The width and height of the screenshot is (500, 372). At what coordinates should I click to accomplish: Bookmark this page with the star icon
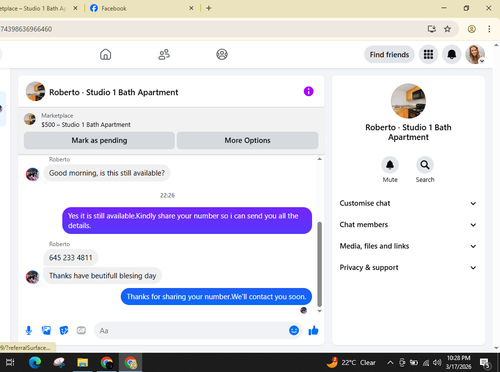click(x=447, y=29)
